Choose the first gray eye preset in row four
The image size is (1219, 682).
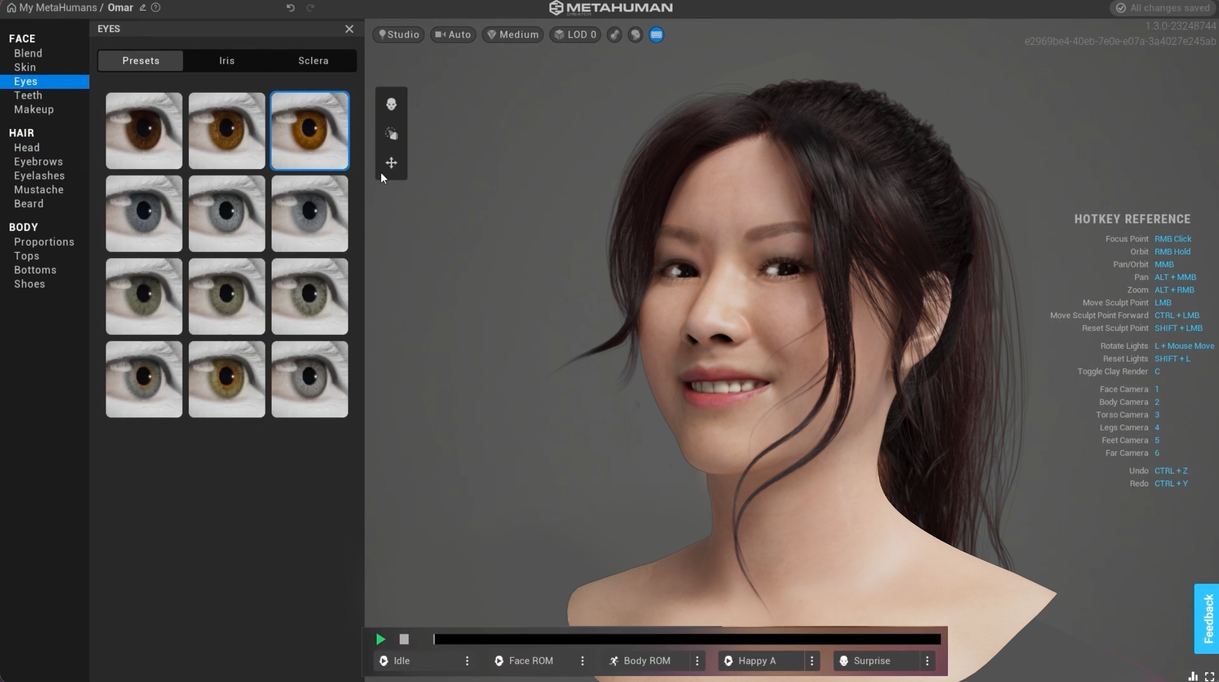[144, 380]
